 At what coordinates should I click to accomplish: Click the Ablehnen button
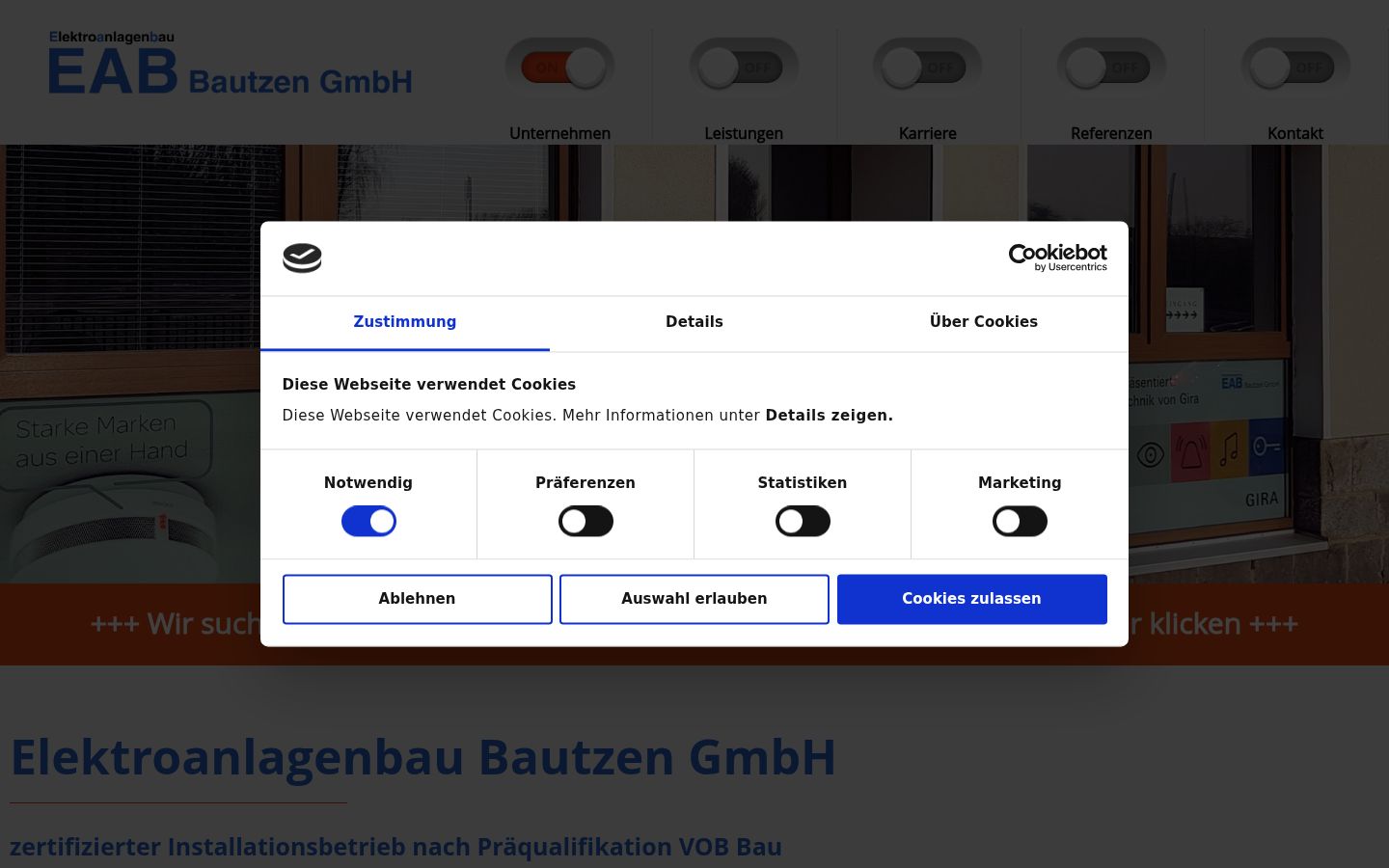click(x=418, y=599)
